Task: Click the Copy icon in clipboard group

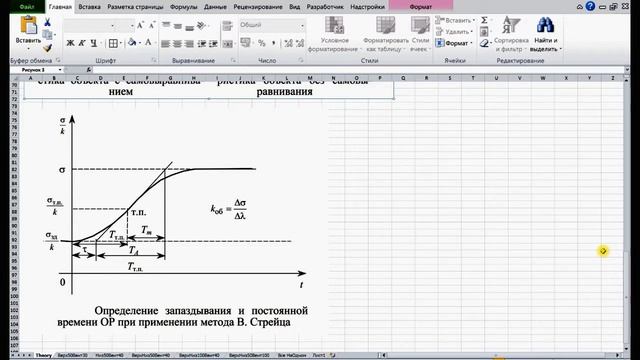Action: point(47,35)
